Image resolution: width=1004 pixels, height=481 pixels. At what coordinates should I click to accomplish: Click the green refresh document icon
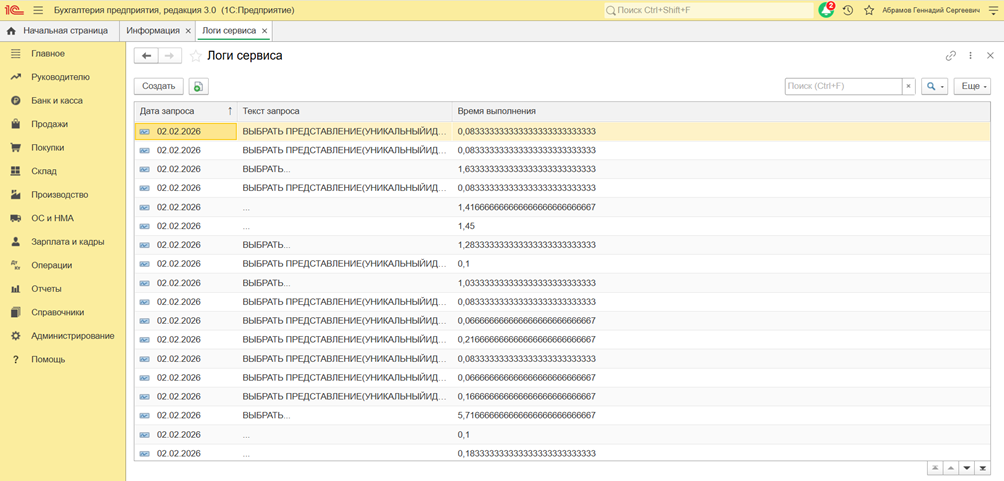tap(198, 87)
